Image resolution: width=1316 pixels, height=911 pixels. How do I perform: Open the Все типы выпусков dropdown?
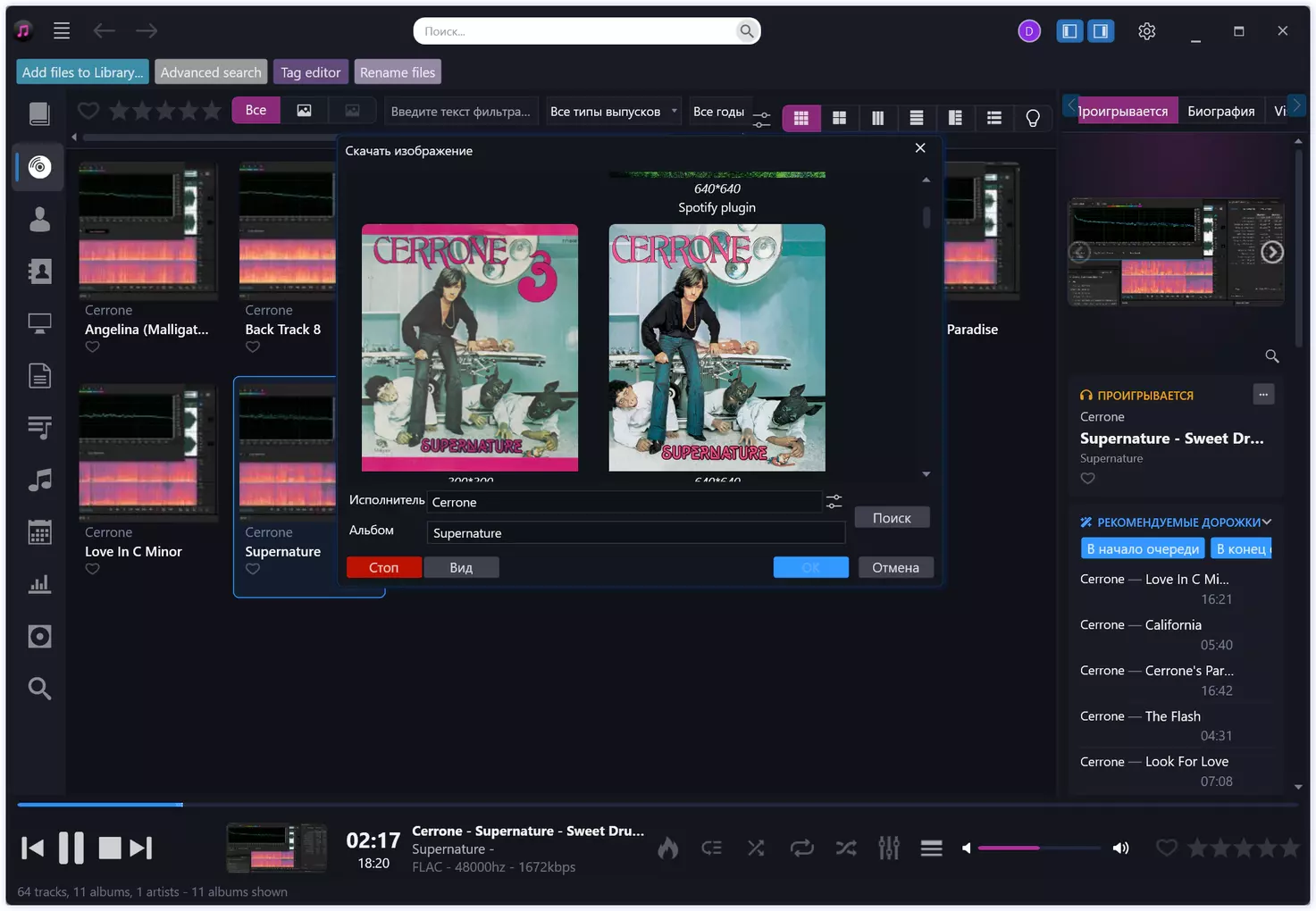[x=613, y=112]
